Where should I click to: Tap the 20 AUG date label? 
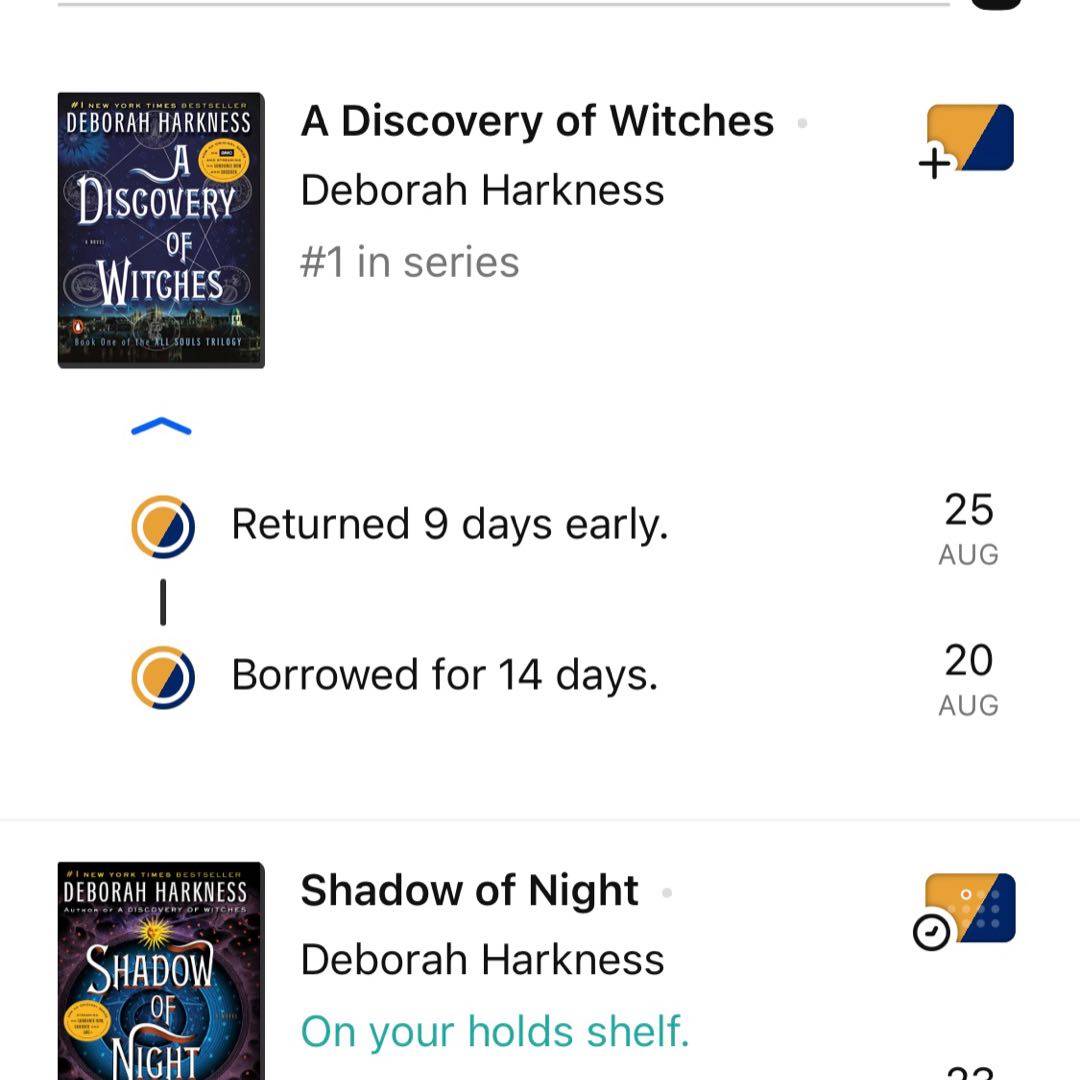(968, 679)
